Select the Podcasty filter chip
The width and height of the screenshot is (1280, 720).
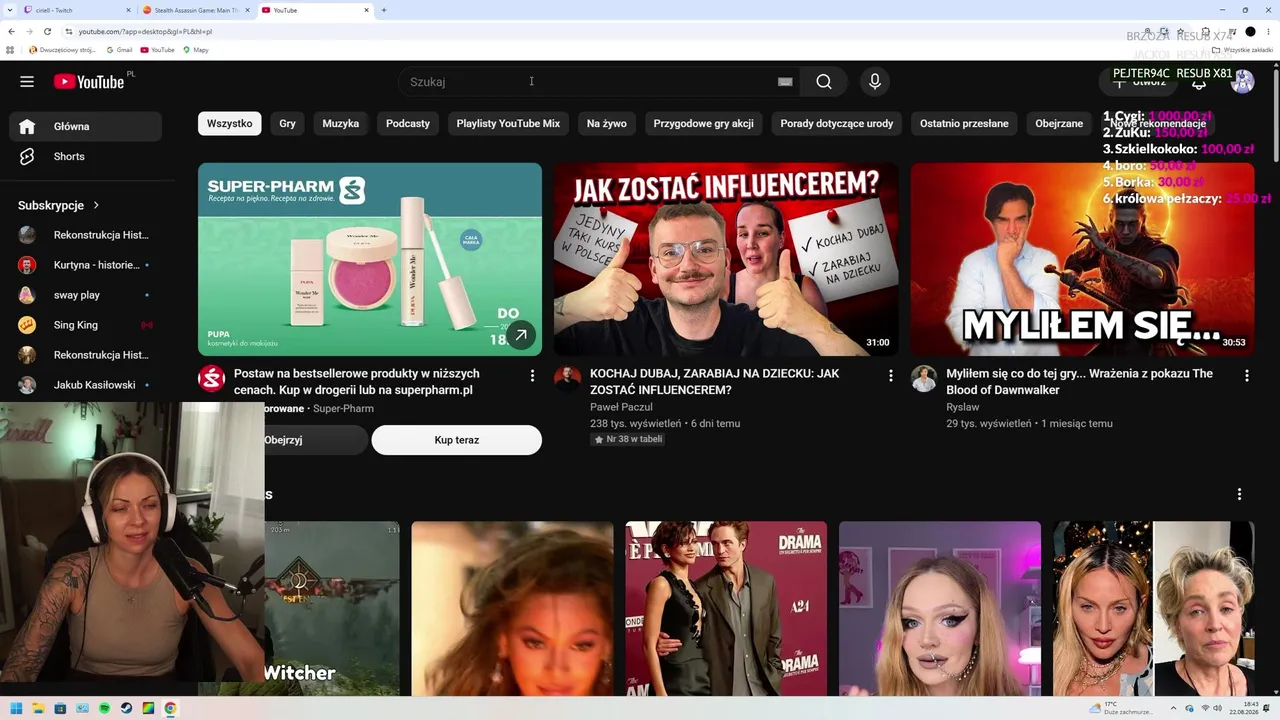click(408, 123)
